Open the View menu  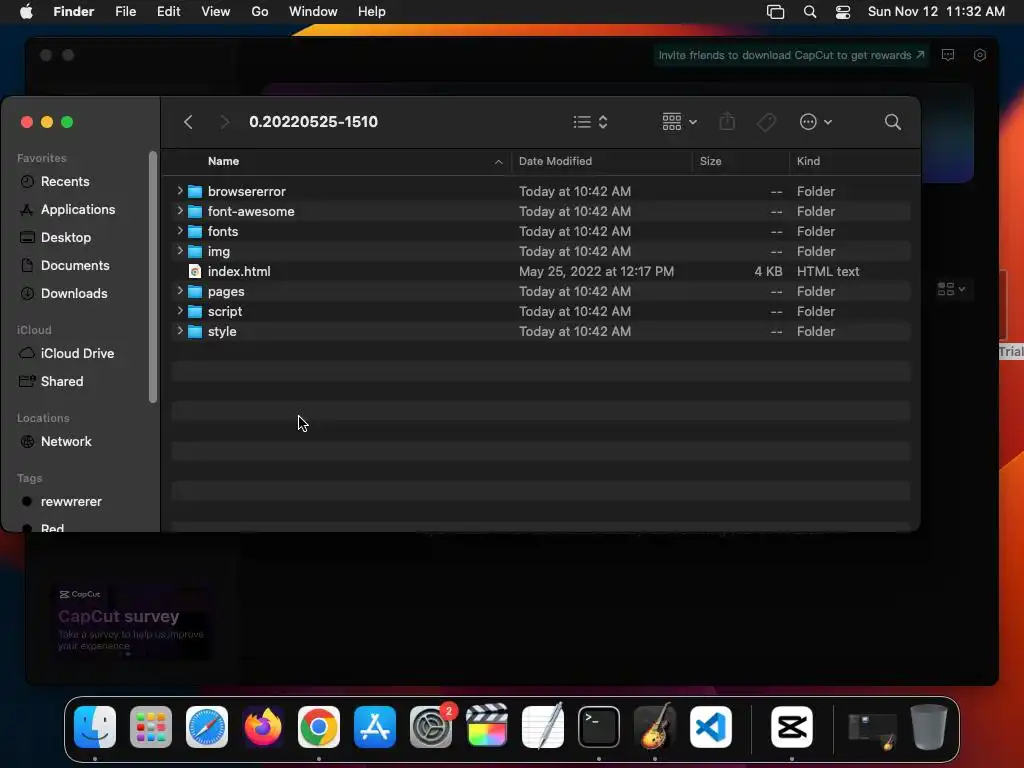point(216,12)
